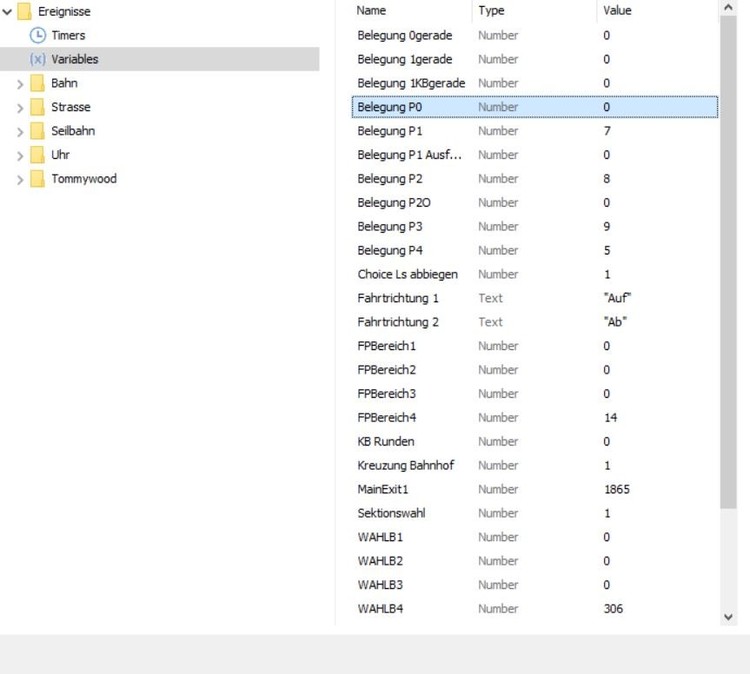This screenshot has width=750, height=674.
Task: Click the value 14 of FPBereich4
Action: click(611, 418)
